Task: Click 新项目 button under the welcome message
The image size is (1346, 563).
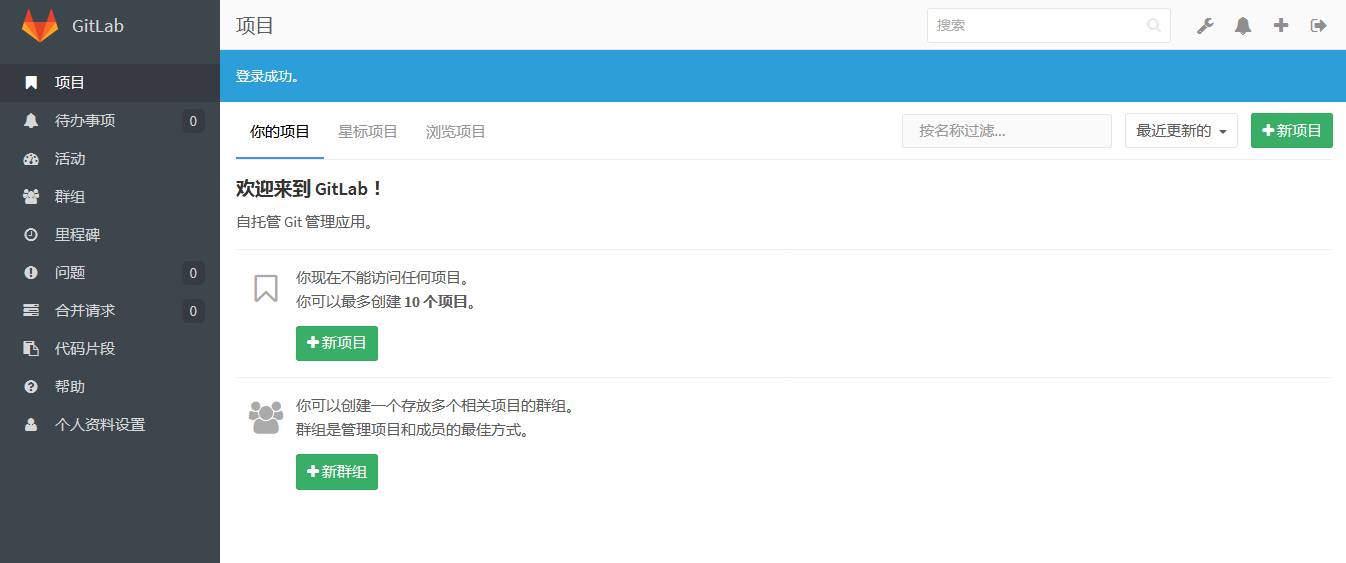Action: [337, 343]
